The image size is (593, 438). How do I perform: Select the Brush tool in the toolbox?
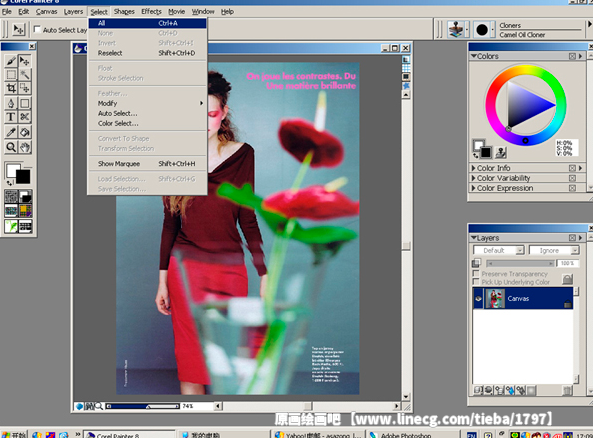(x=11, y=61)
